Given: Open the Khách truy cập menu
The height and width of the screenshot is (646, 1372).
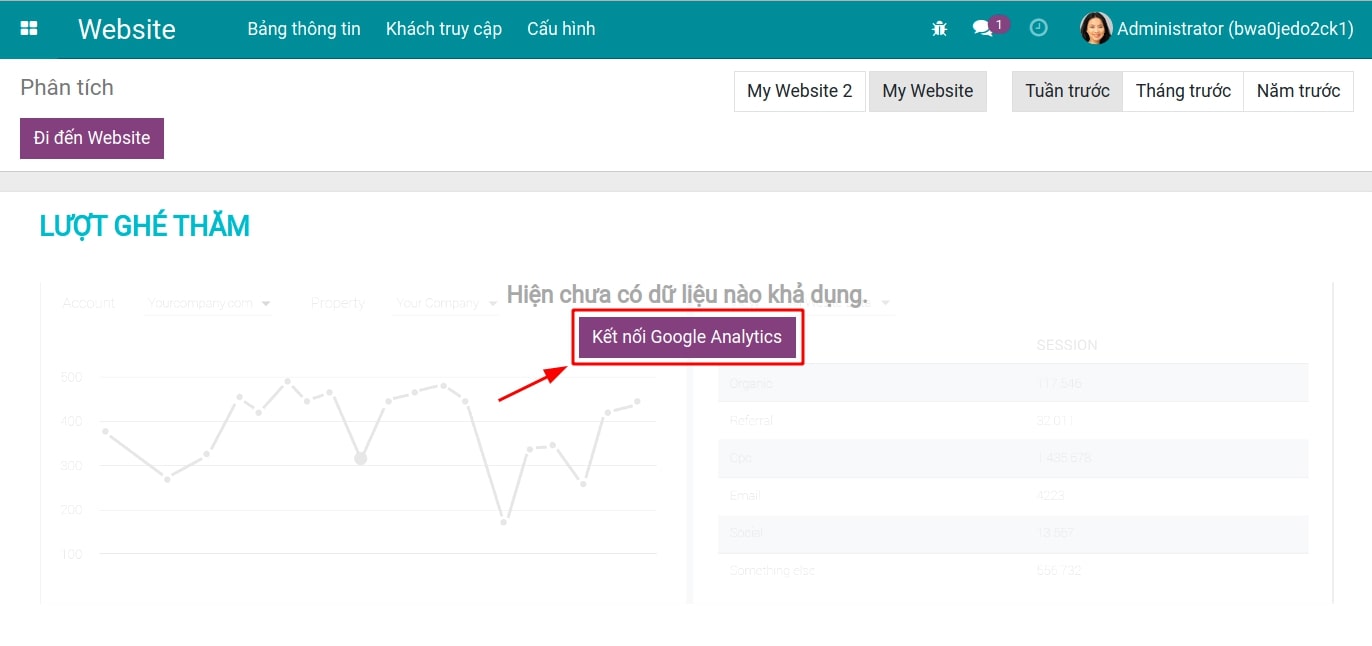Looking at the screenshot, I should coord(443,29).
